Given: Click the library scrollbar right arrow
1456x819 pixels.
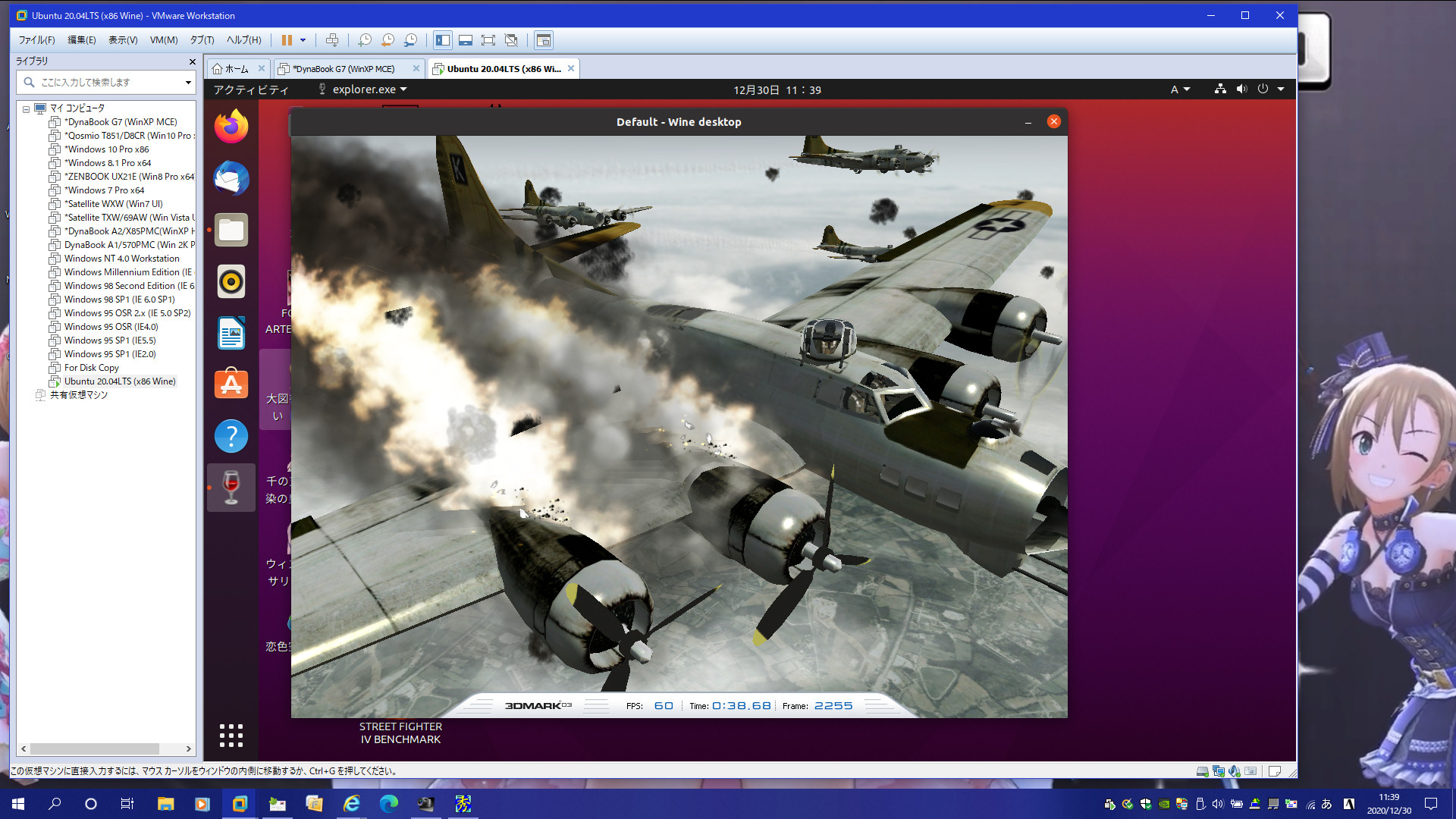Looking at the screenshot, I should 189,748.
